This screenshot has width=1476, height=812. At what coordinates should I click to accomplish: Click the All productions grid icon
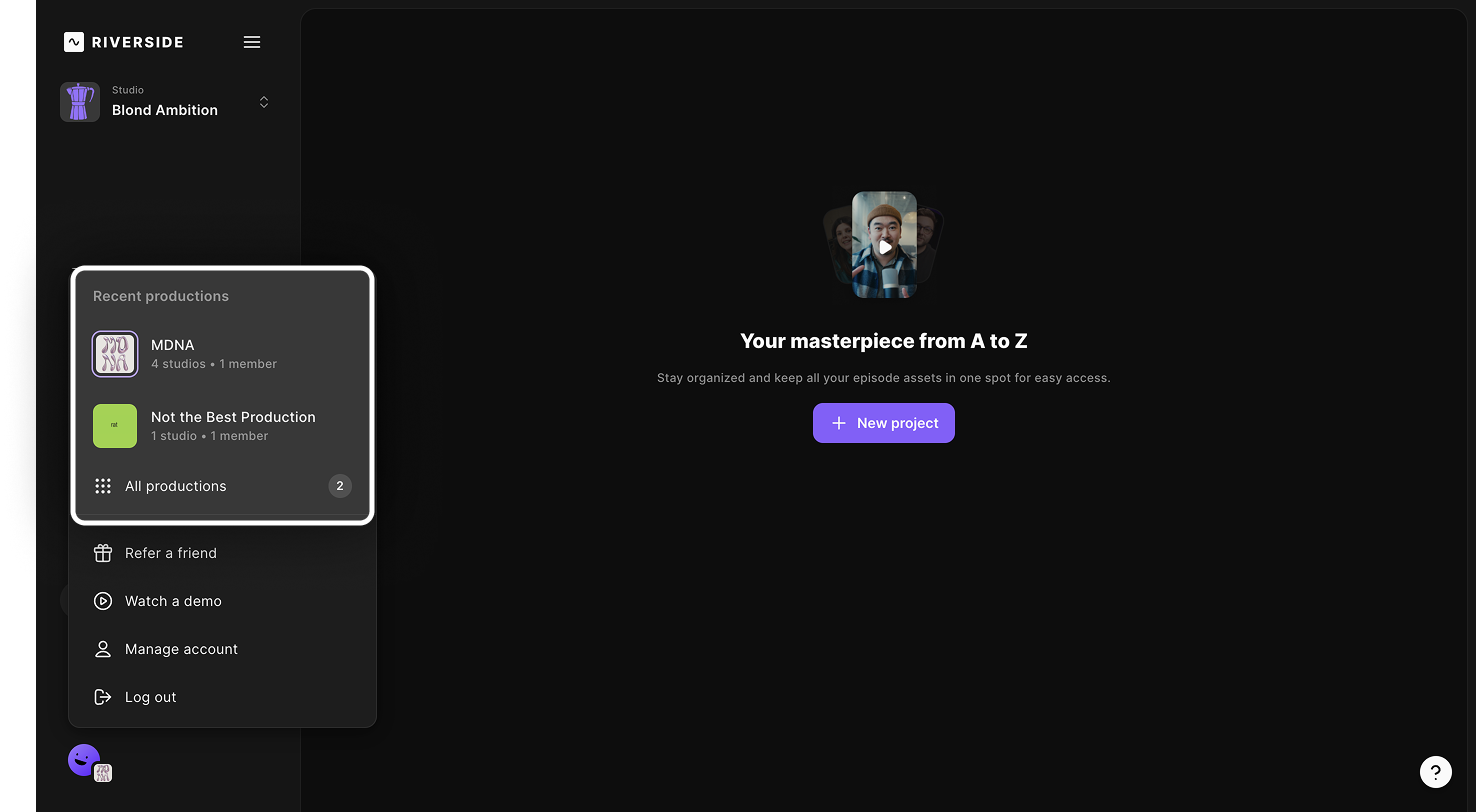(x=103, y=486)
